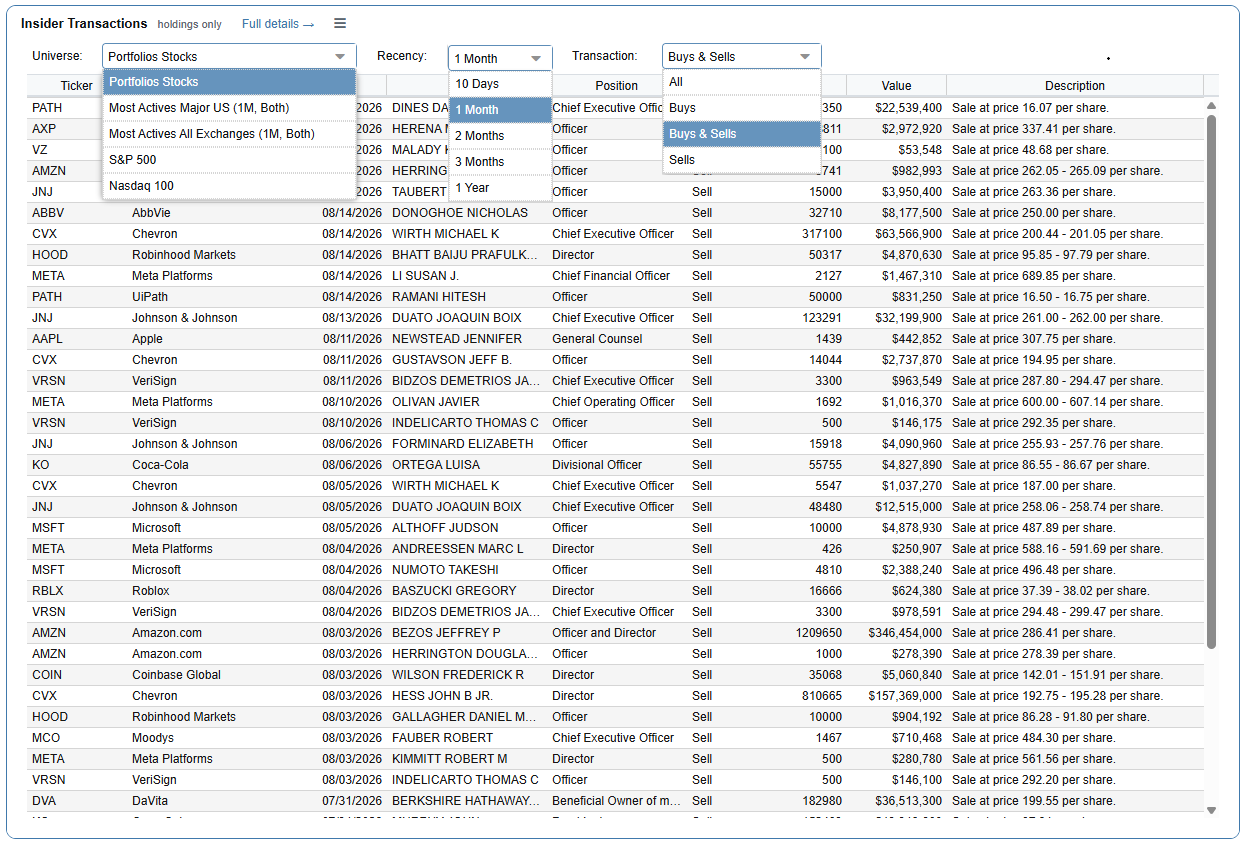Select Nasdaq 100 universe option
Screen dimensions: 1243x841
pyautogui.click(x=229, y=186)
